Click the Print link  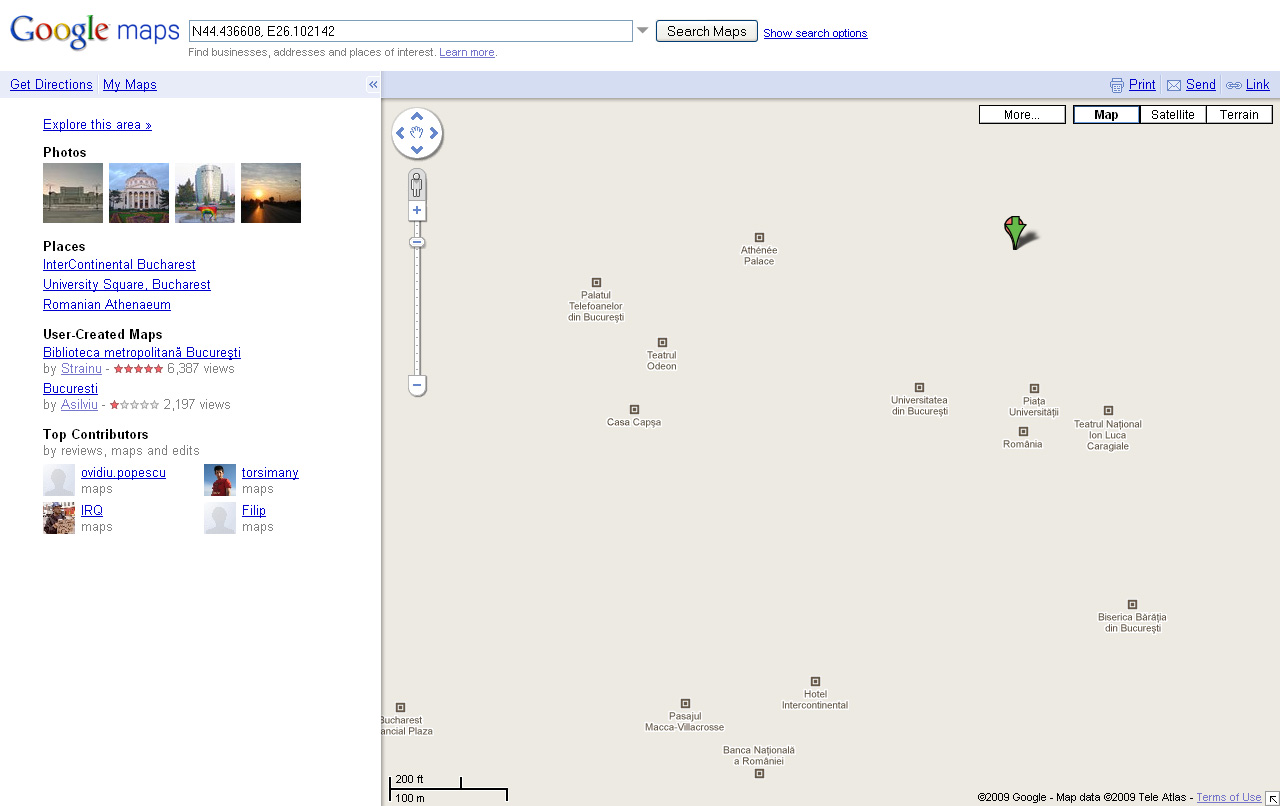pos(1142,85)
